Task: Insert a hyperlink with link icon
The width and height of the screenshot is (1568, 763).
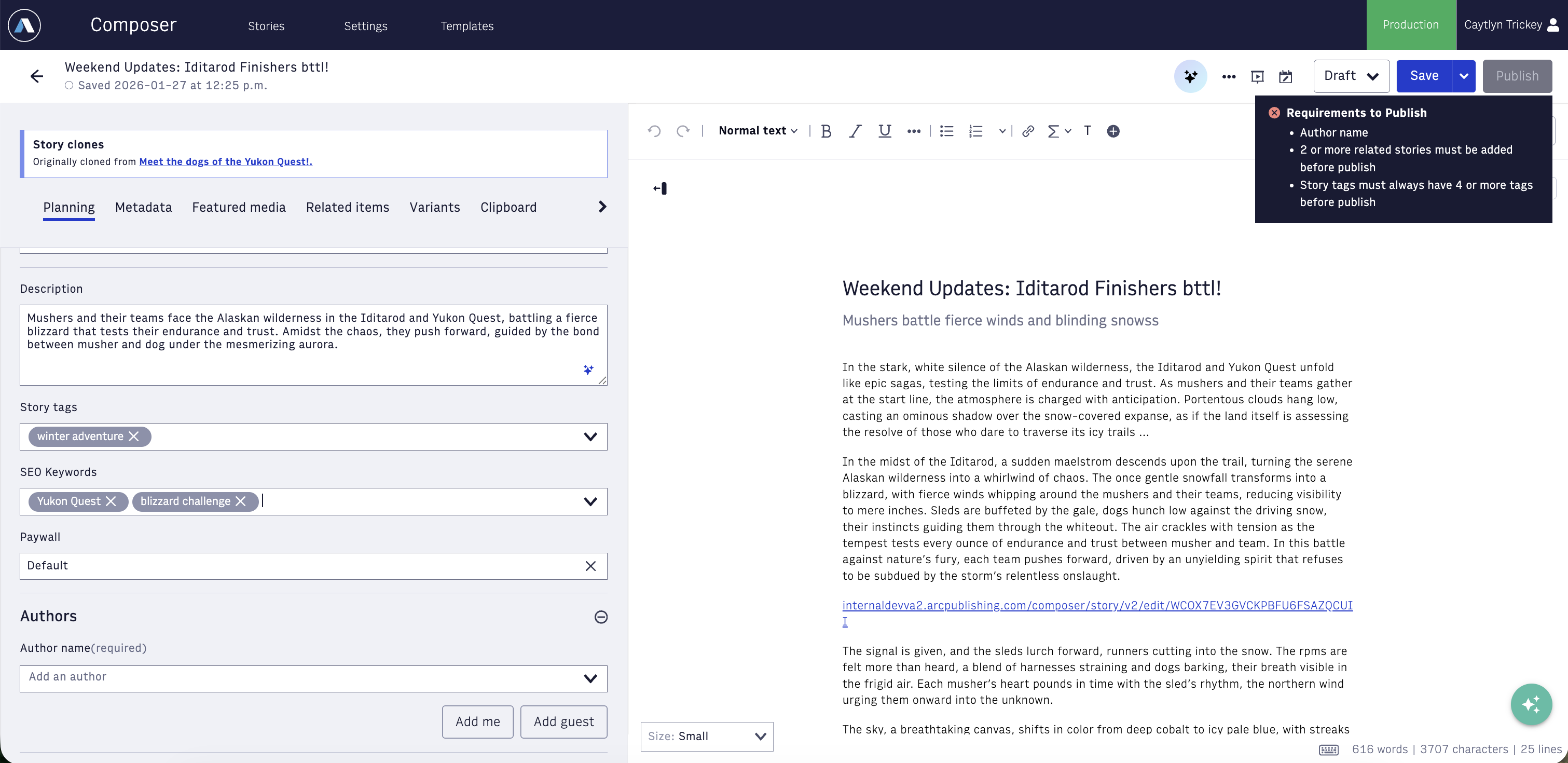Action: tap(1028, 131)
